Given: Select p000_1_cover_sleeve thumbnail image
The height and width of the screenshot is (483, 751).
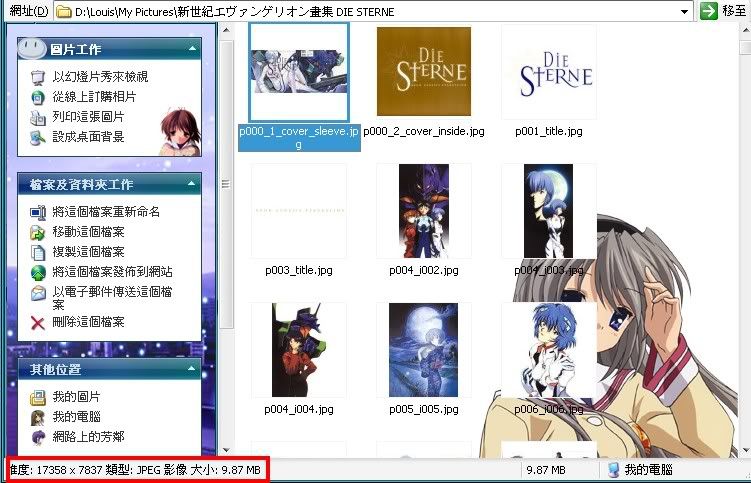Looking at the screenshot, I should 299,71.
